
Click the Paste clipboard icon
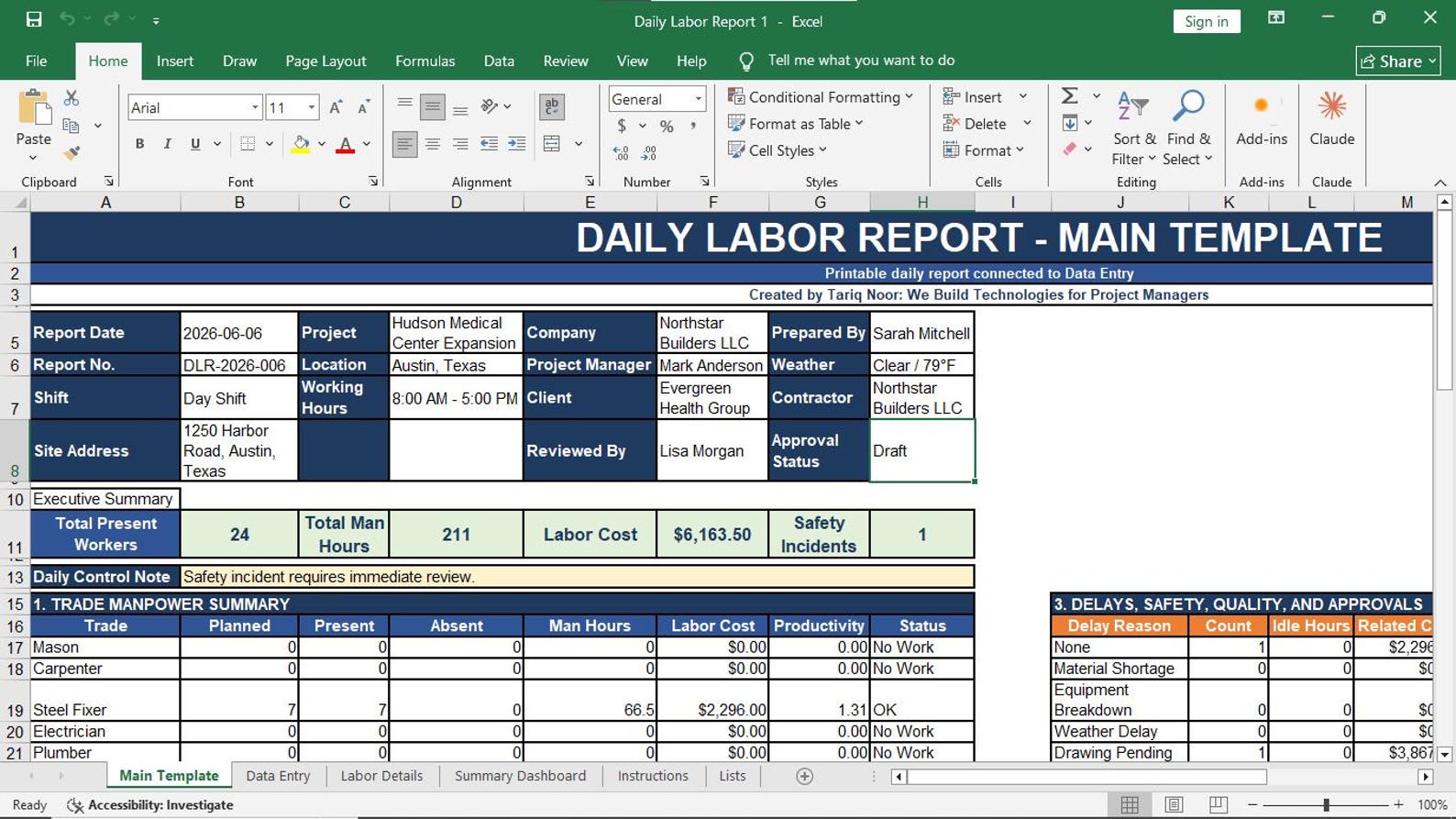click(34, 107)
